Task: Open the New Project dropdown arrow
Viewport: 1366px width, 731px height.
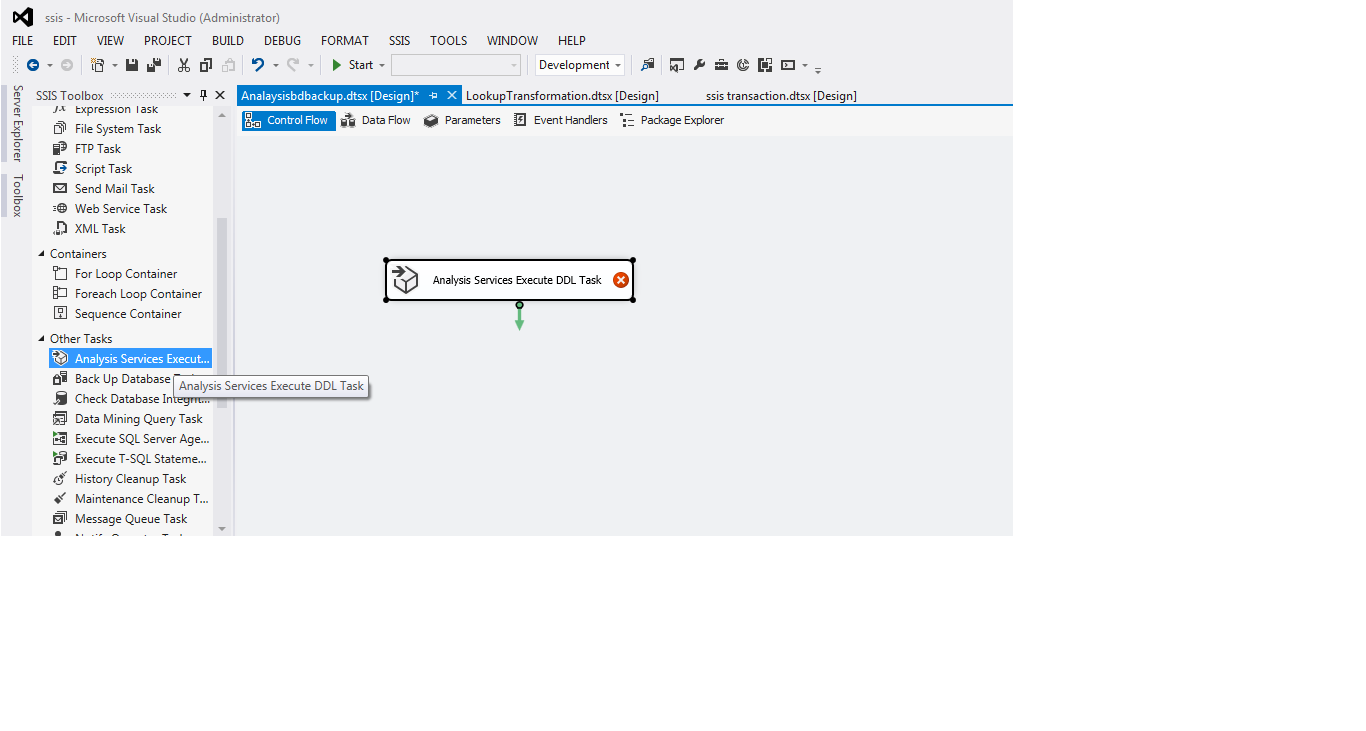Action: tap(114, 66)
